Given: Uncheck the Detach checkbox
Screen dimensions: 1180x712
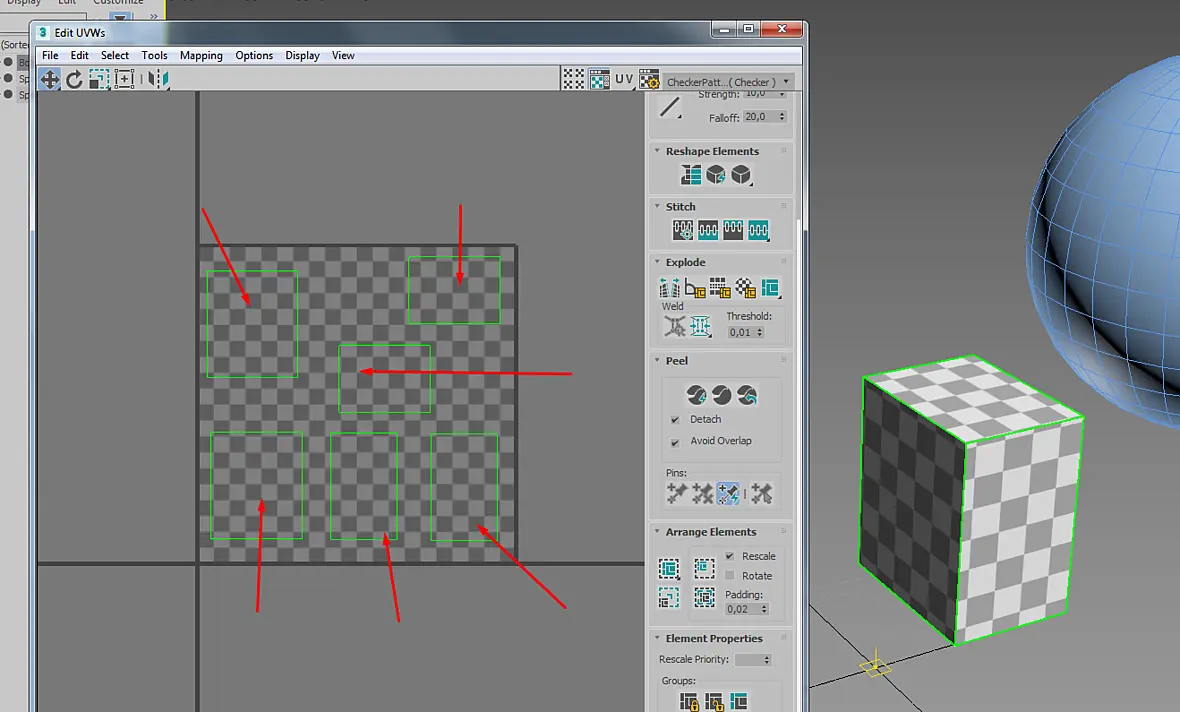Looking at the screenshot, I should pos(675,420).
